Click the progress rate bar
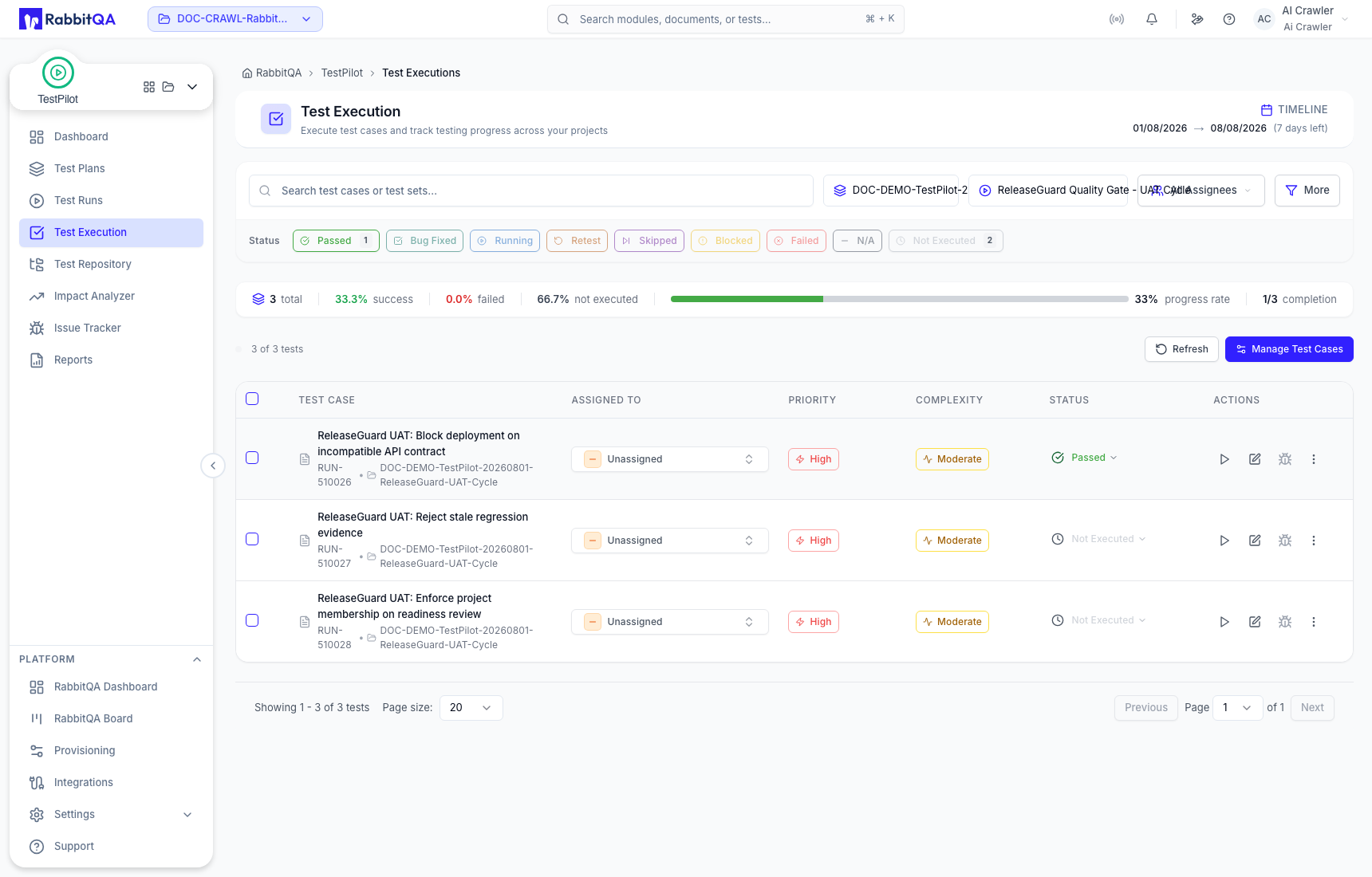 [900, 300]
